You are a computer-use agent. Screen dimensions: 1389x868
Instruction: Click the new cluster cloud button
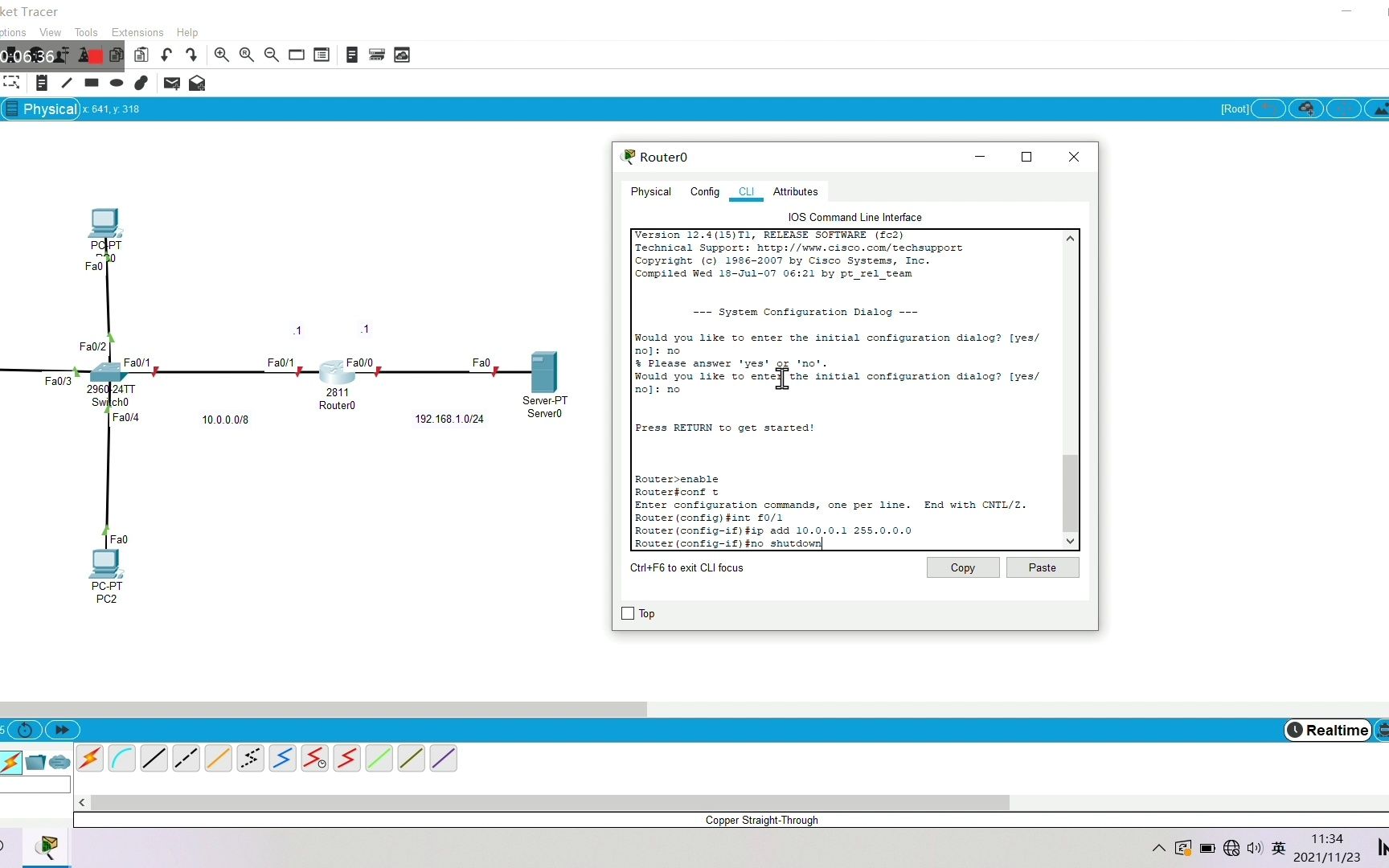(1306, 108)
